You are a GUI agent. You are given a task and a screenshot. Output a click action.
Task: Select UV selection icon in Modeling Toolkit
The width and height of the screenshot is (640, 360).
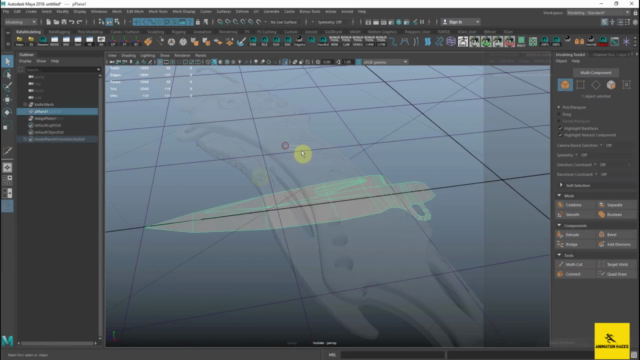click(x=627, y=84)
